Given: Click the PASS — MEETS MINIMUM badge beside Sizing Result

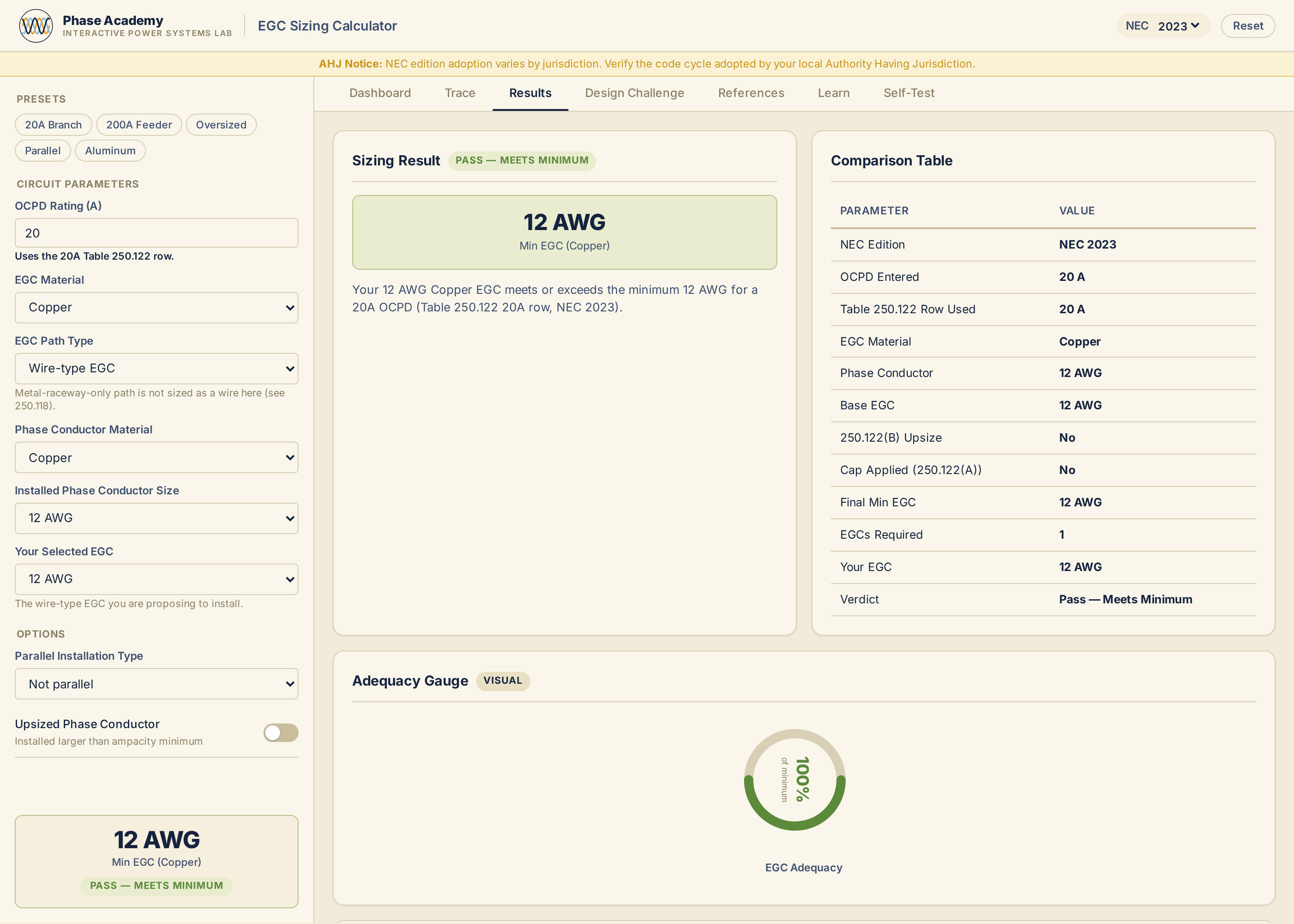Looking at the screenshot, I should (x=522, y=160).
